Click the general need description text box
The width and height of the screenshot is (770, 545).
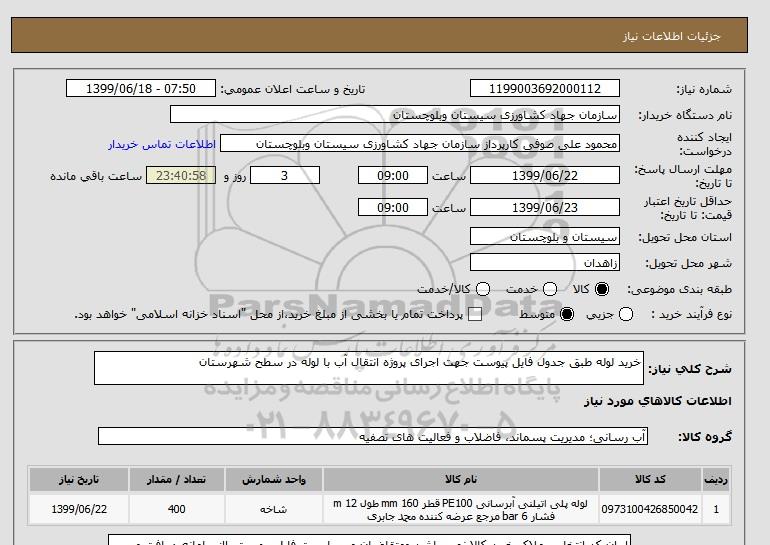click(x=369, y=368)
